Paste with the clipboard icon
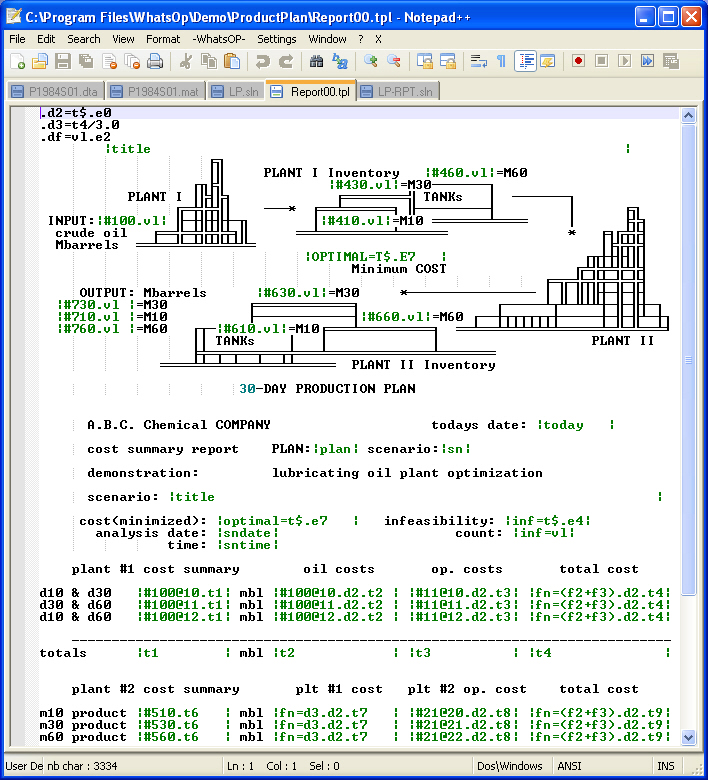Image resolution: width=708 pixels, height=780 pixels. [x=232, y=62]
